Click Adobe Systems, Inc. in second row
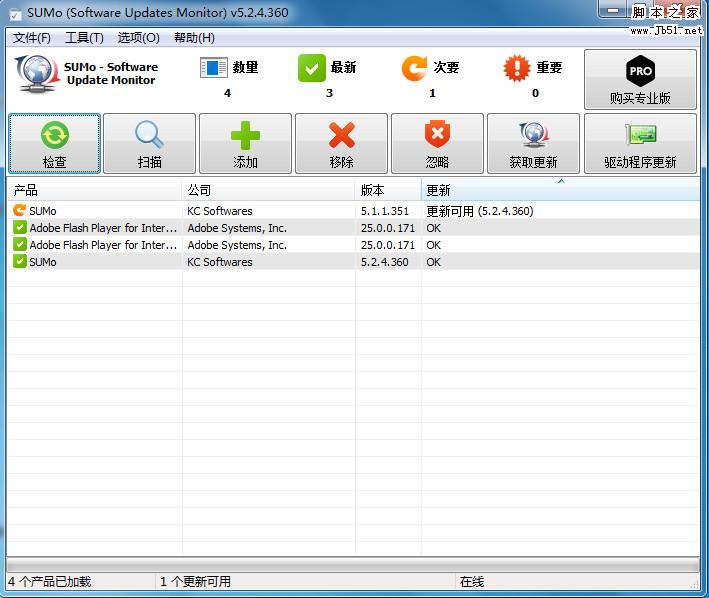The height and width of the screenshot is (598, 709). point(237,228)
